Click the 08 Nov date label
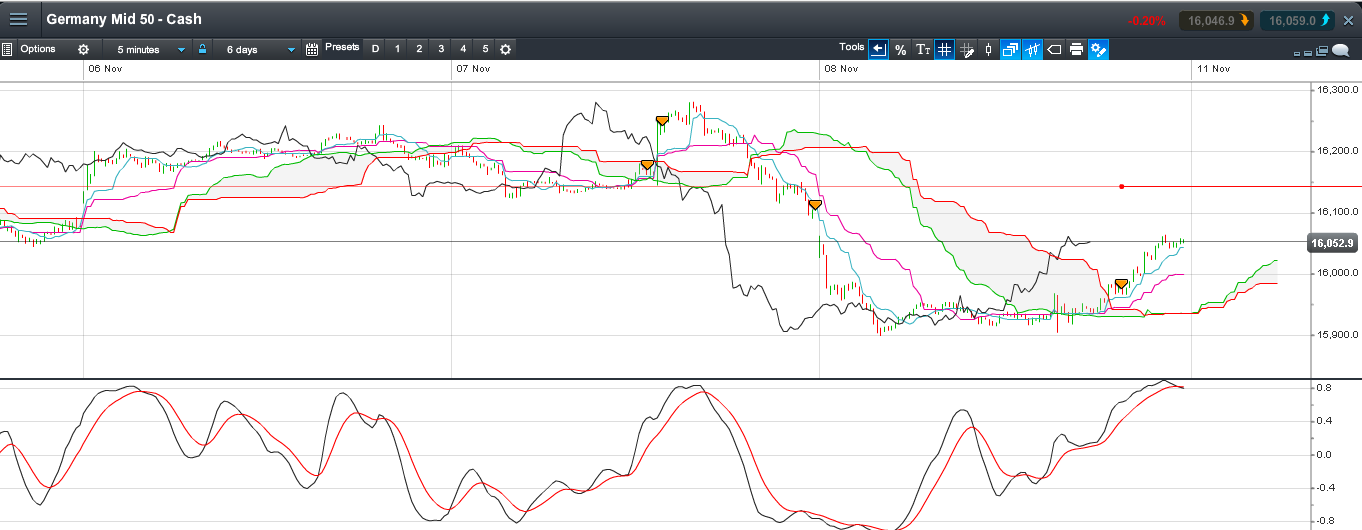 (841, 69)
